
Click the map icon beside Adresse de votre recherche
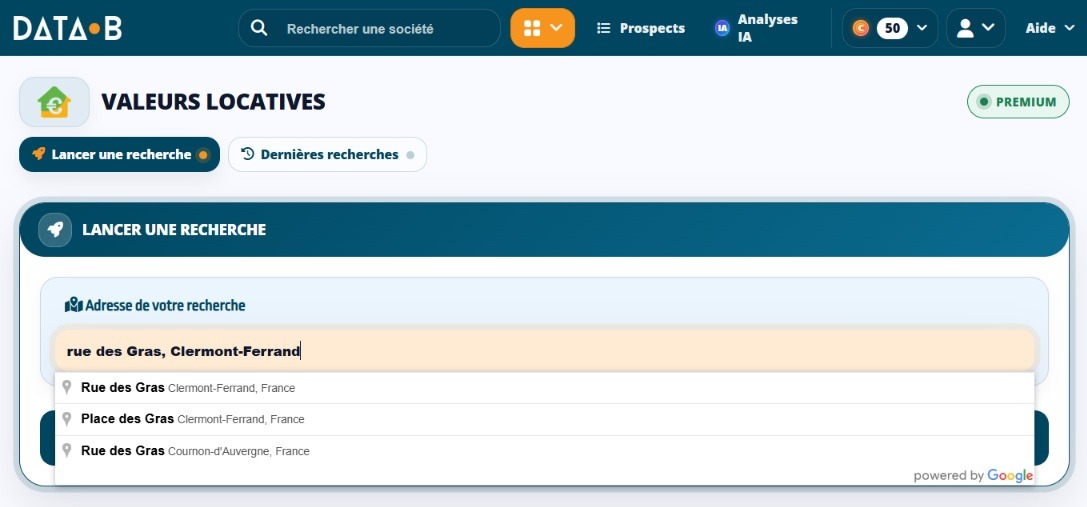click(73, 304)
